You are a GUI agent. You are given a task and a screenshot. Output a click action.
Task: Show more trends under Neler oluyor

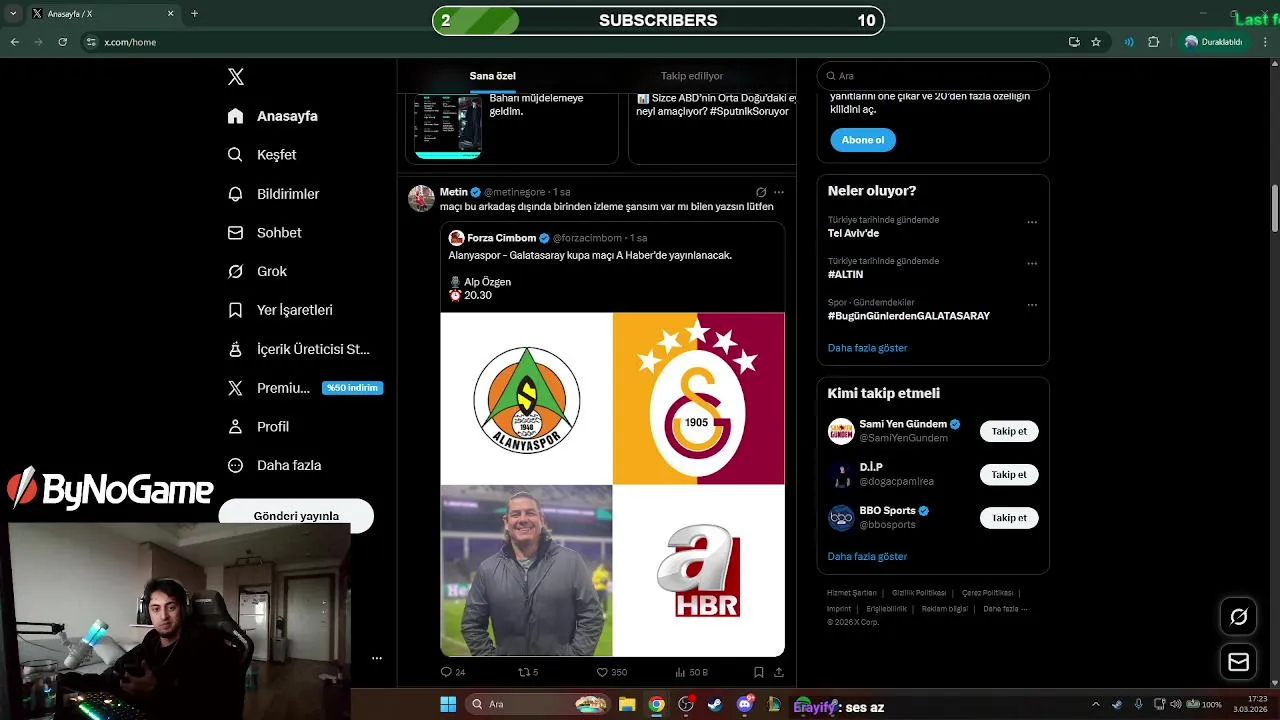867,348
